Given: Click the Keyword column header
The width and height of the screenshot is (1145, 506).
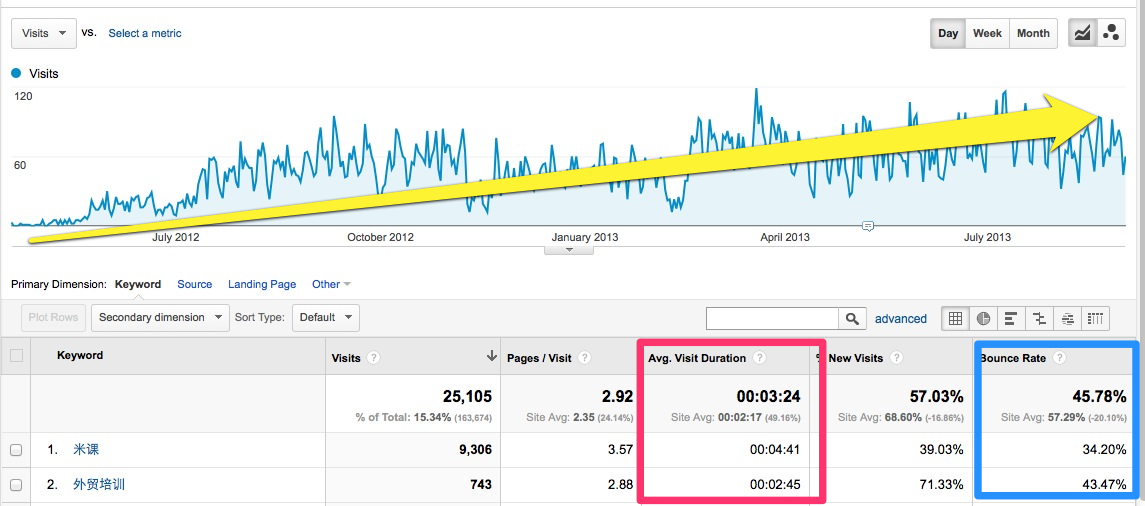Looking at the screenshot, I should point(80,356).
